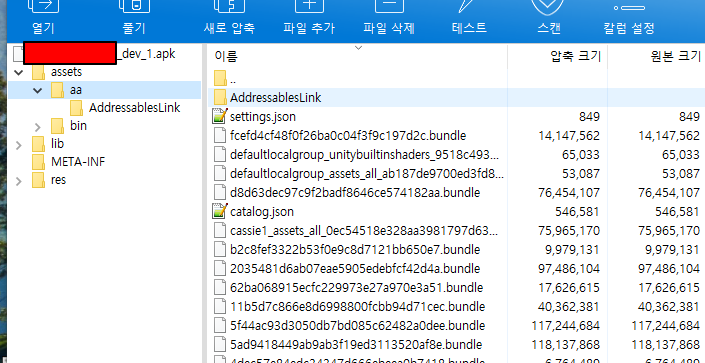
Task: Click the 테스트 toolbar button
Action: [x=469, y=18]
